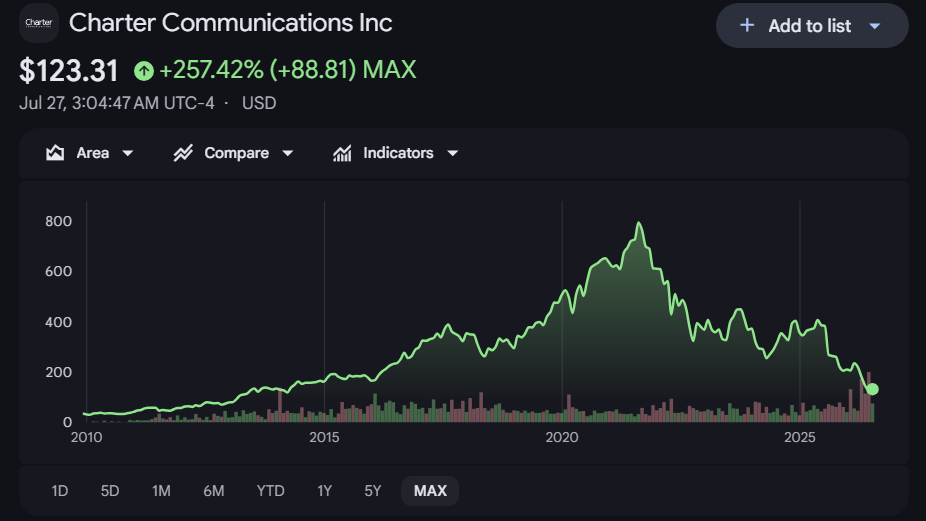Screen dimensions: 926x521
Task: Open the Compare dropdown arrow
Action: (x=288, y=153)
